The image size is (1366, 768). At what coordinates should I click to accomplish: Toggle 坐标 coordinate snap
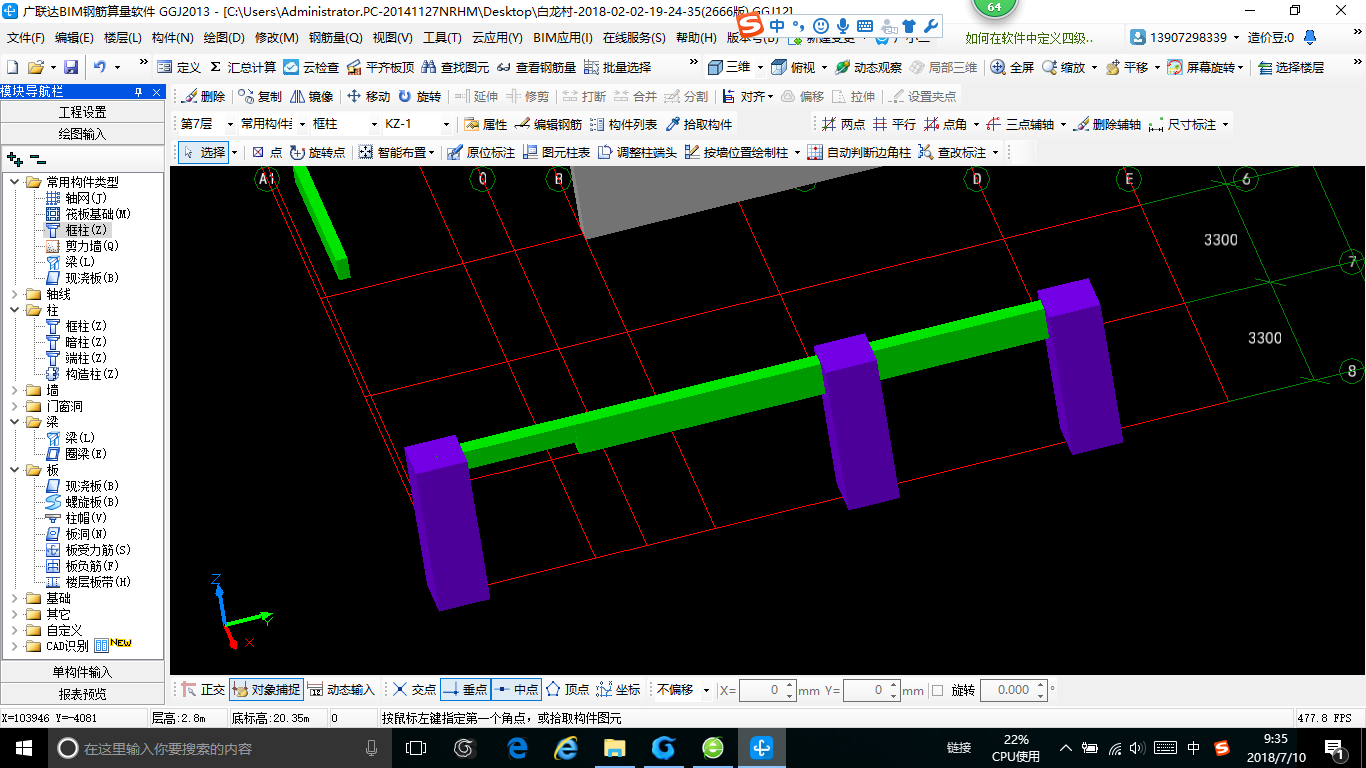point(618,690)
